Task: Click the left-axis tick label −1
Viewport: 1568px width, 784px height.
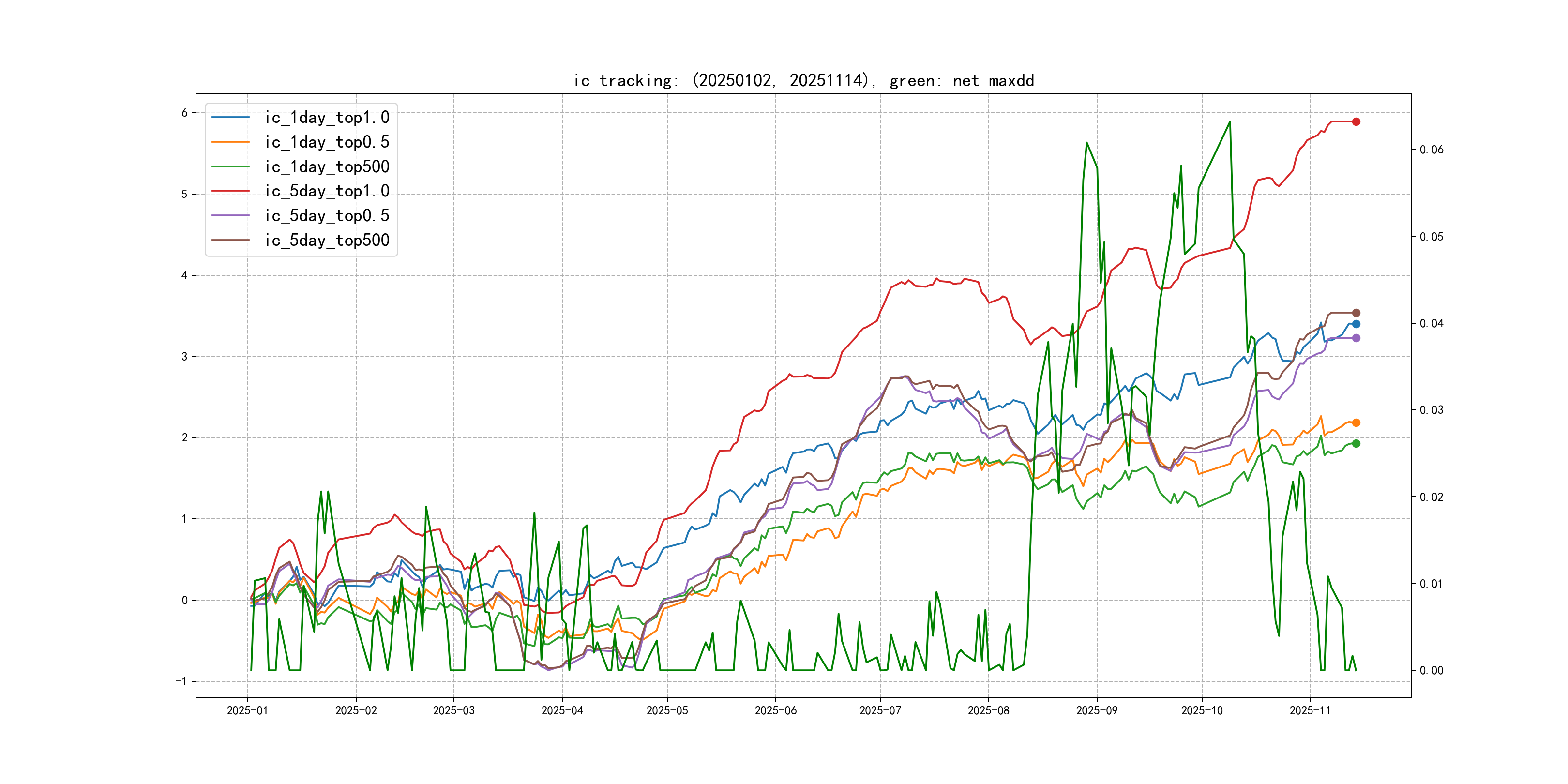Action: [x=181, y=681]
